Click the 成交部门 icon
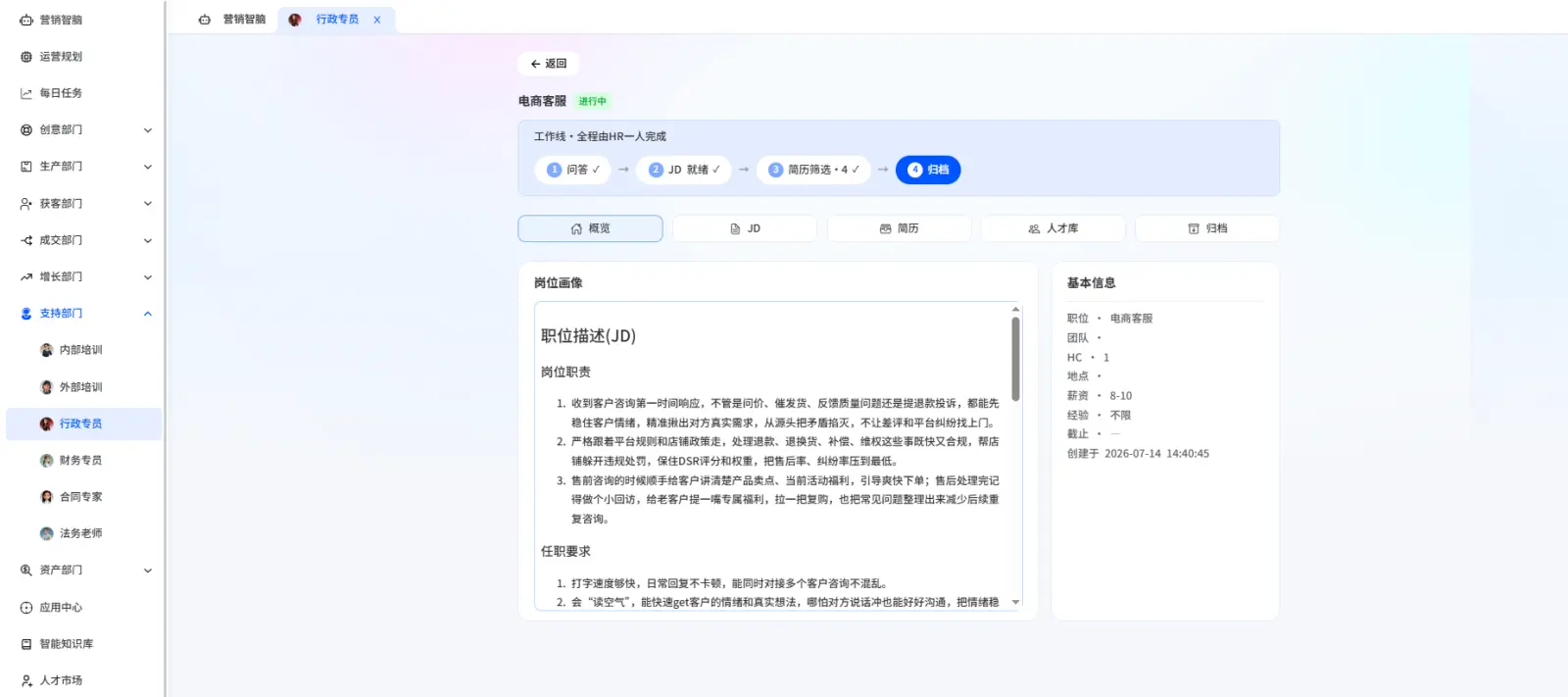 26,240
